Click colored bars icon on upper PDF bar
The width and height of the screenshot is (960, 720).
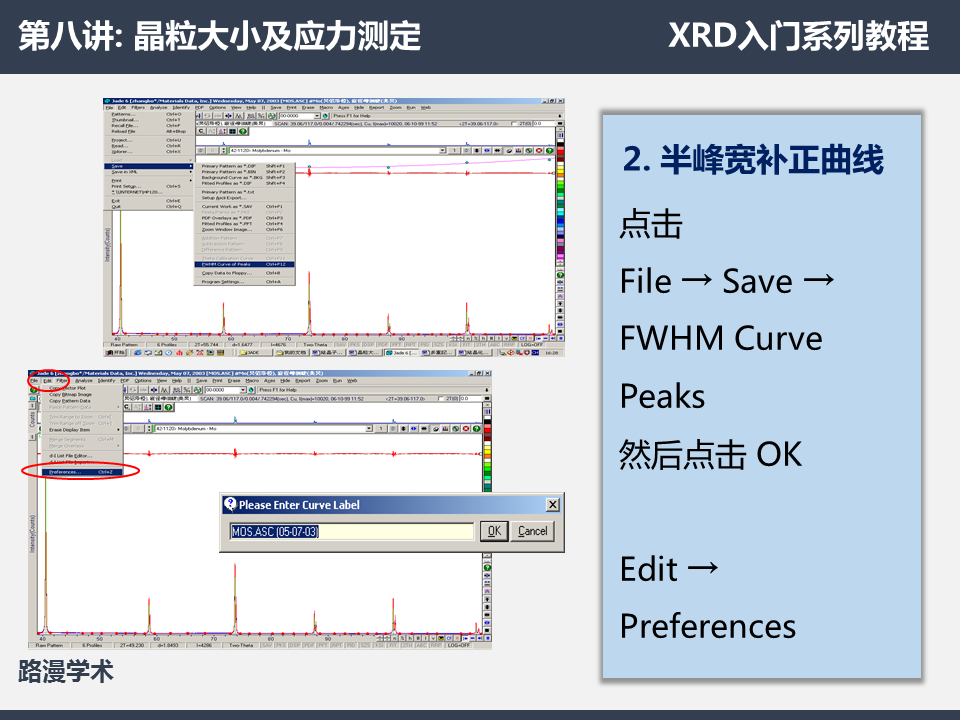pos(518,151)
